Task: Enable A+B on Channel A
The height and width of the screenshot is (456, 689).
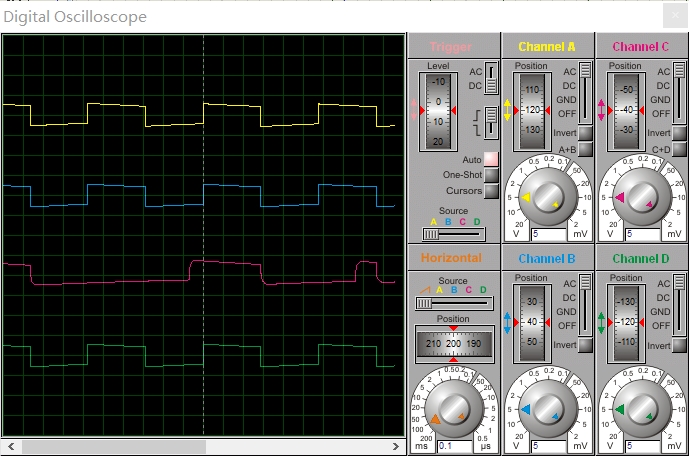Action: [x=584, y=149]
